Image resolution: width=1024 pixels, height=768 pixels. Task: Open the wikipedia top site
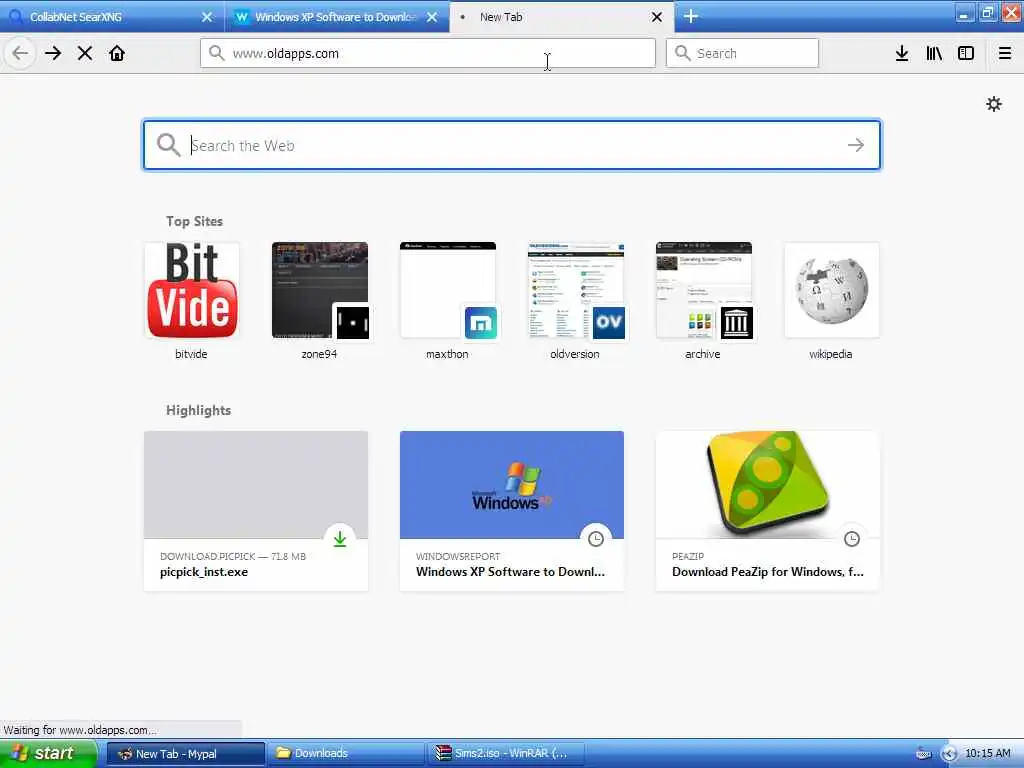(x=831, y=301)
